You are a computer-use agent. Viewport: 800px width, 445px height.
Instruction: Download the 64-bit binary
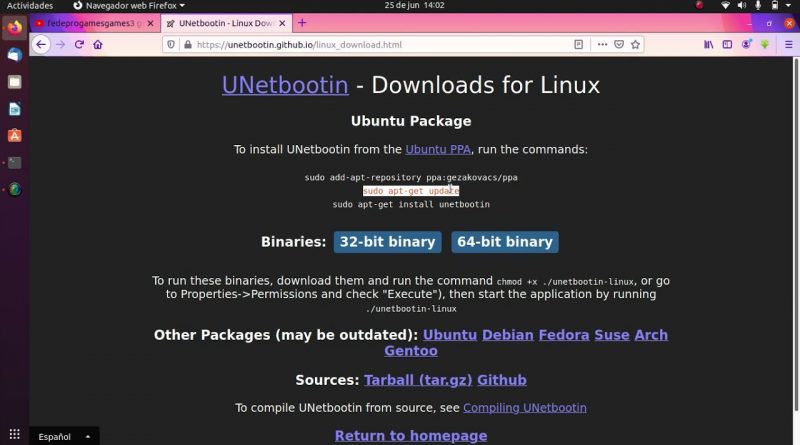[505, 242]
